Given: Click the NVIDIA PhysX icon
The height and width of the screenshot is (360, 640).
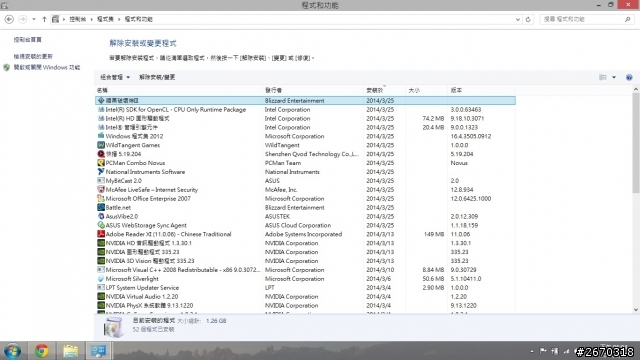Looking at the screenshot, I should coord(101,305).
